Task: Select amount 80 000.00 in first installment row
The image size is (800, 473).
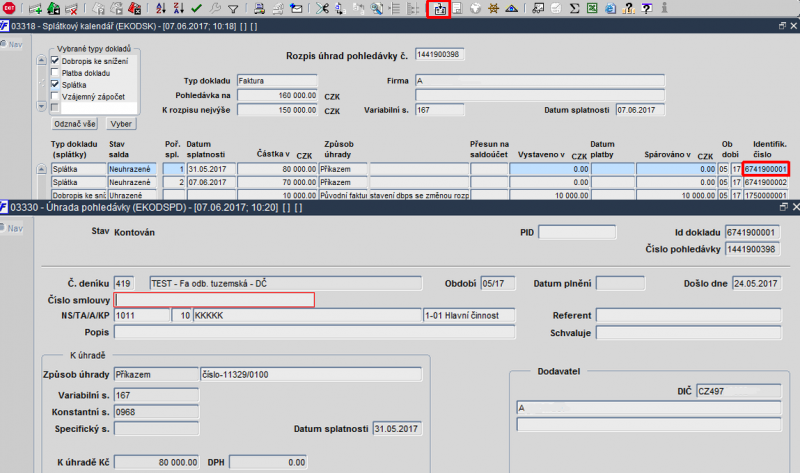Action: click(277, 169)
